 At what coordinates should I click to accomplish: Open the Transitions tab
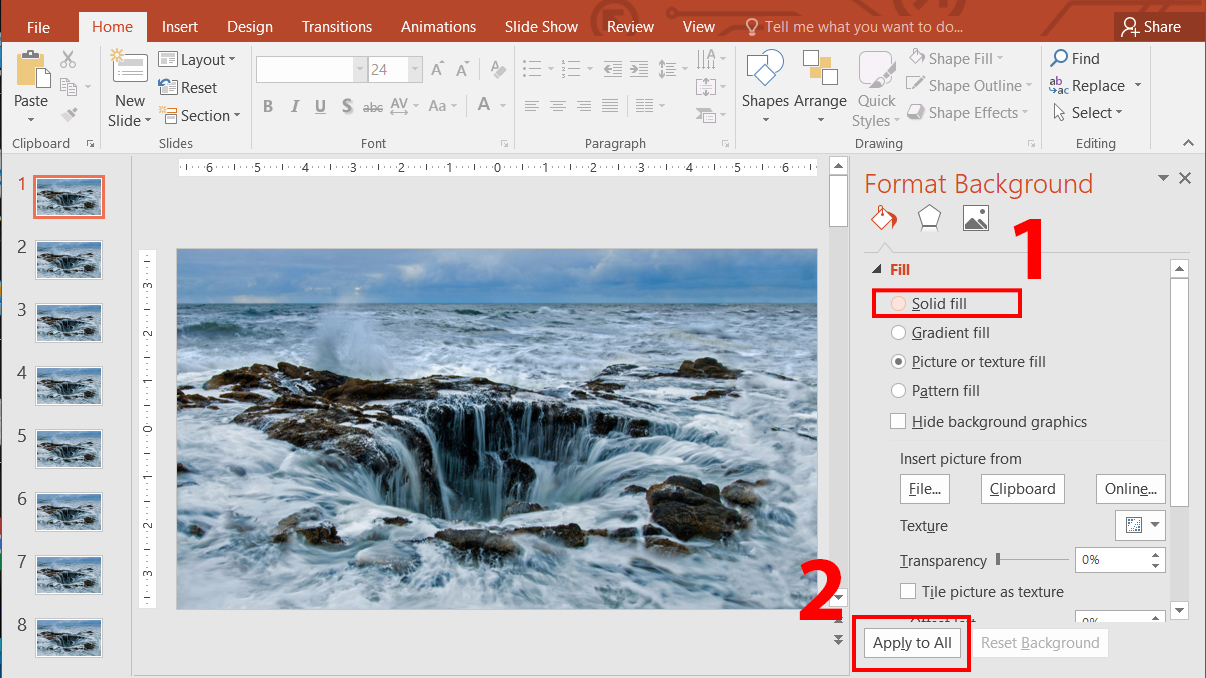[x=337, y=27]
